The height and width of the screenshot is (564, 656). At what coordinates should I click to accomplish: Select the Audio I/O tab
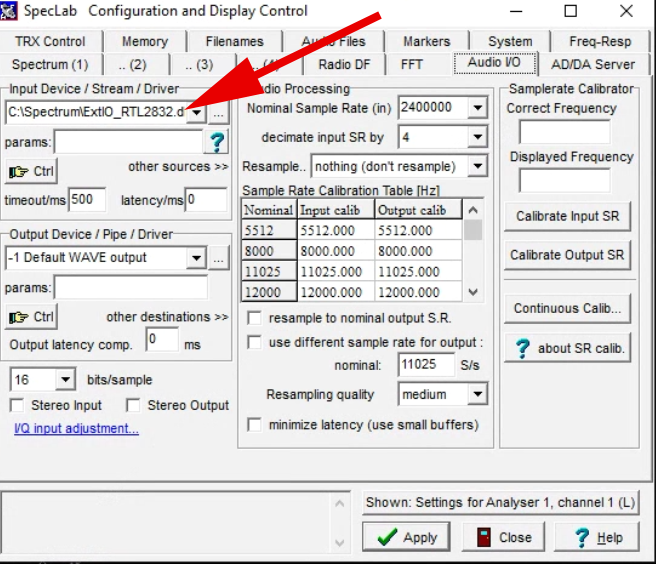494,62
